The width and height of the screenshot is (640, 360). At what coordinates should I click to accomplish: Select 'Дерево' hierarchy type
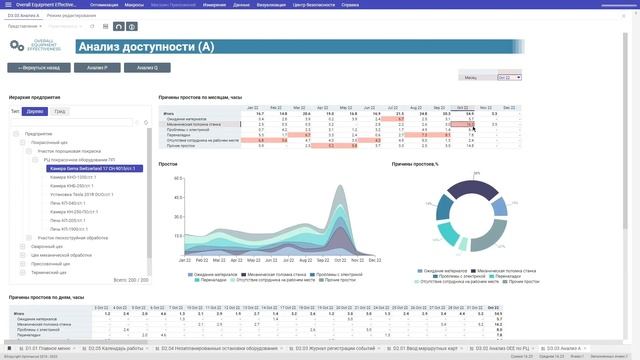35,111
